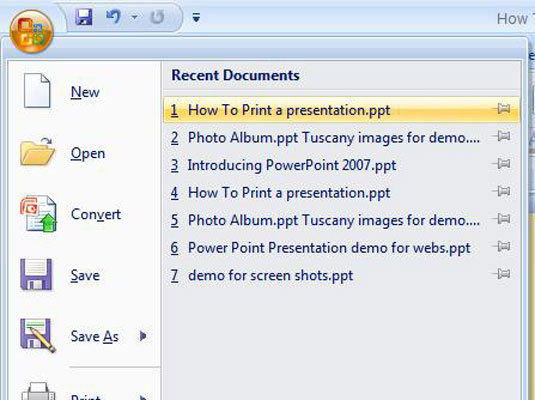535x400 pixels.
Task: Click the Save As disk with pencil icon
Action: point(37,335)
